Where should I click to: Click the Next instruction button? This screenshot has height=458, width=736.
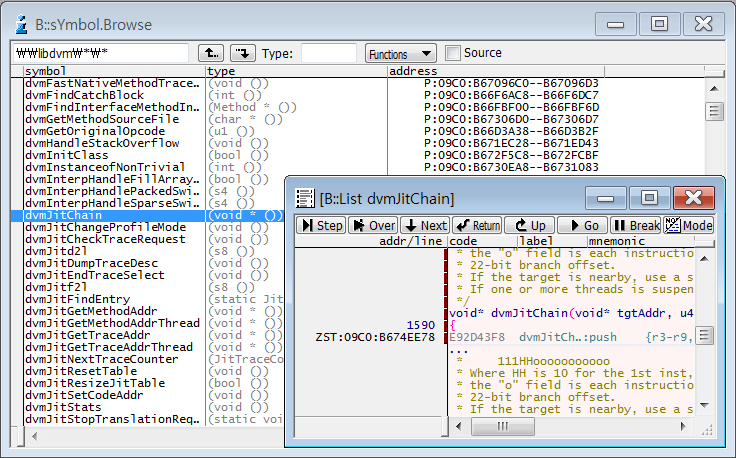pos(425,225)
